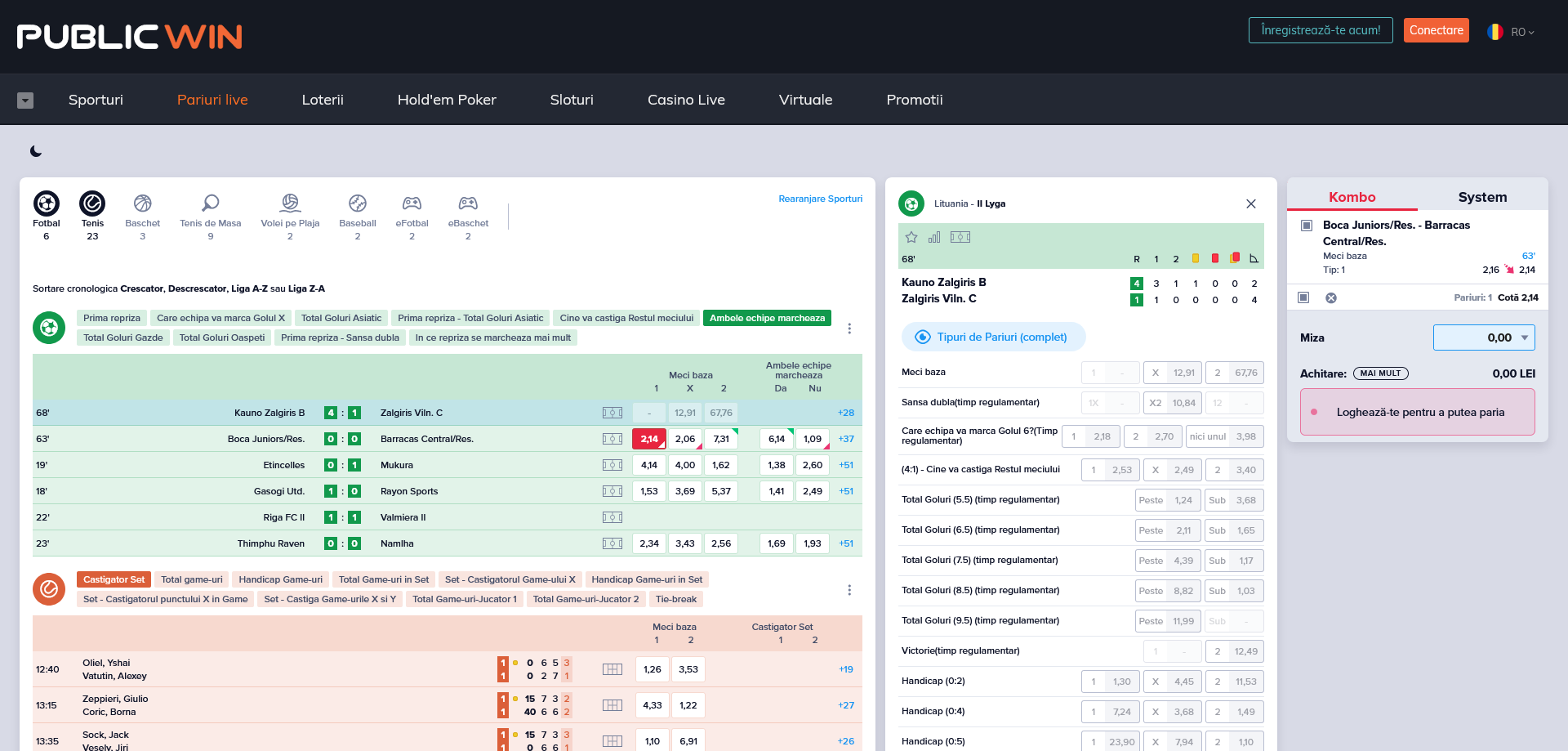1568x751 pixels.
Task: Open tennis section options three-dot menu
Action: [849, 590]
